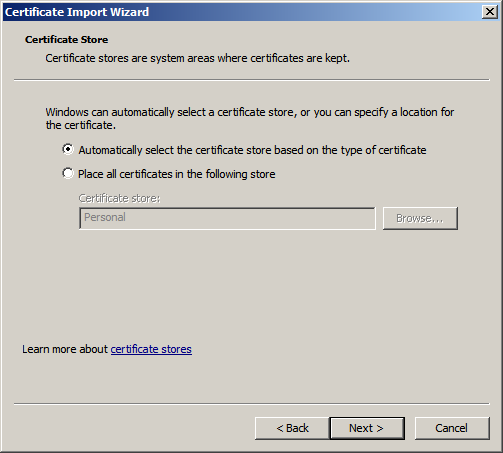Viewport: 503px width, 453px height.
Task: Click the 'Windows can automatically select' paragraph
Action: click(x=250, y=118)
